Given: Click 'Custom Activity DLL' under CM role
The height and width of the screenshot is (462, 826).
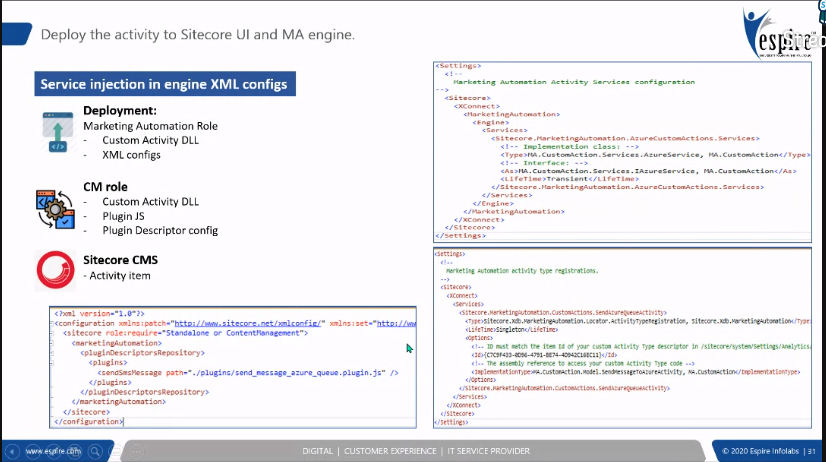Looking at the screenshot, I should coord(151,202).
